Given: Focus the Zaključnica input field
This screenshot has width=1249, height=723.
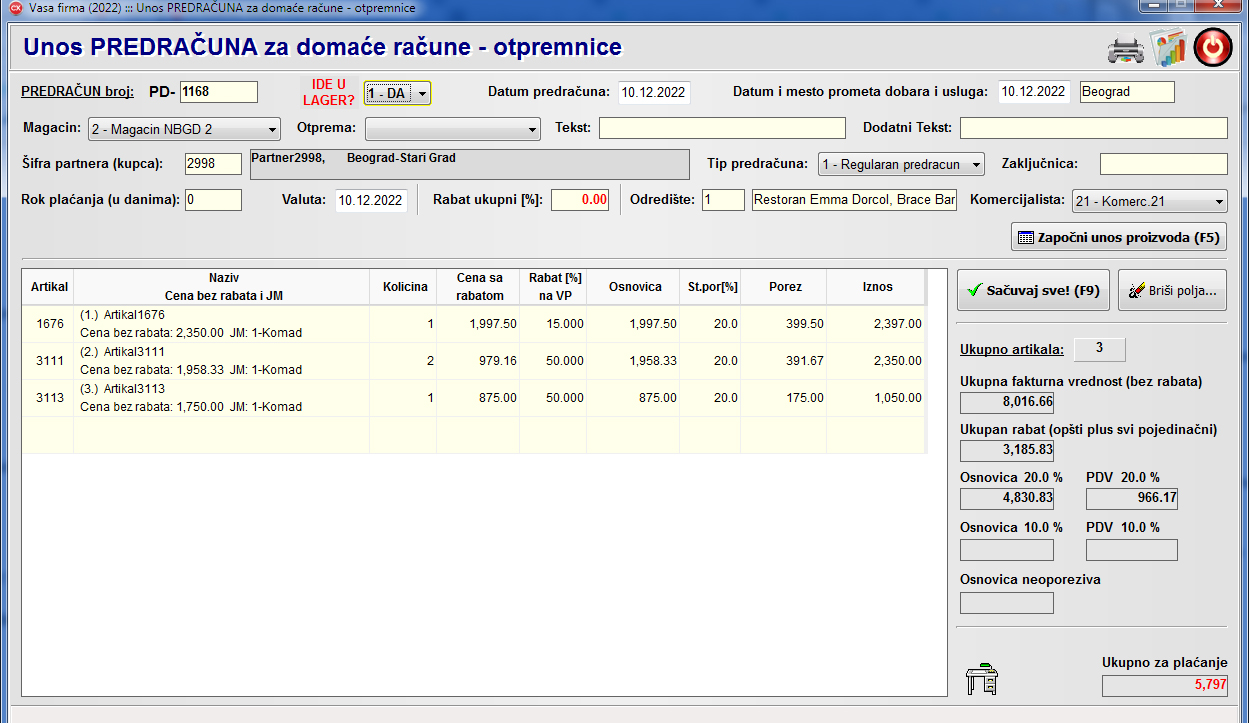Looking at the screenshot, I should click(1164, 164).
